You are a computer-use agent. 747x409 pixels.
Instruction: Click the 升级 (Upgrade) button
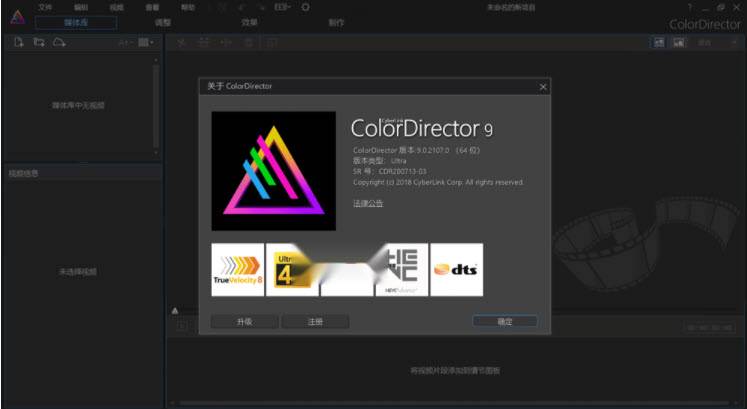(244, 322)
